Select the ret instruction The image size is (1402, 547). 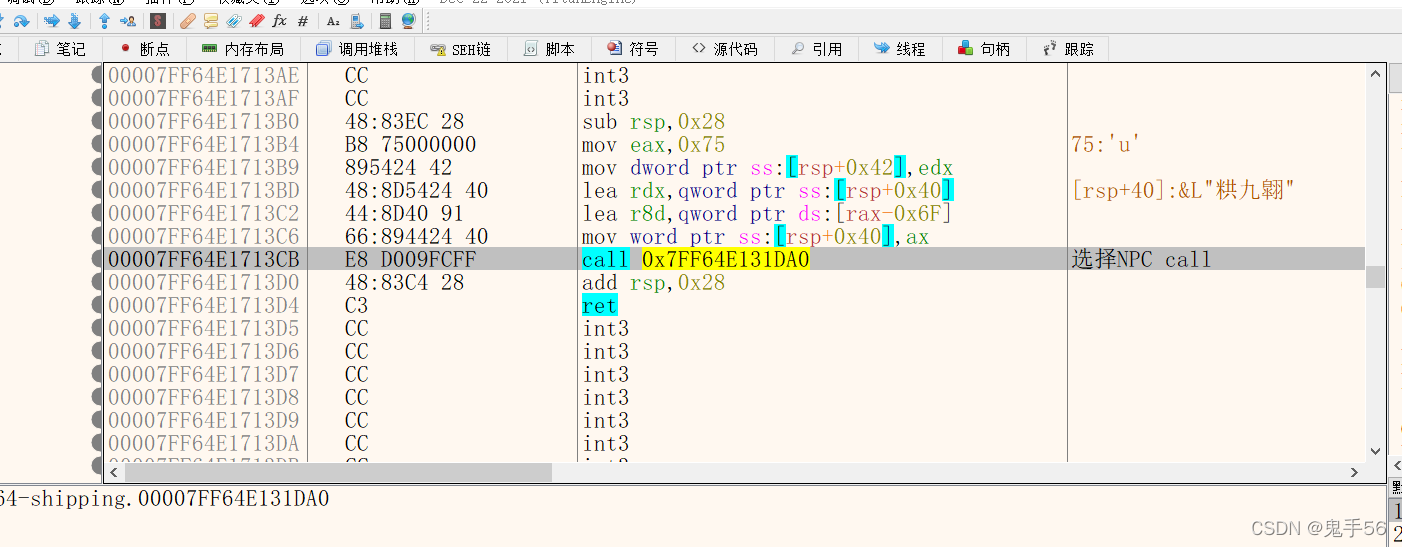(599, 306)
